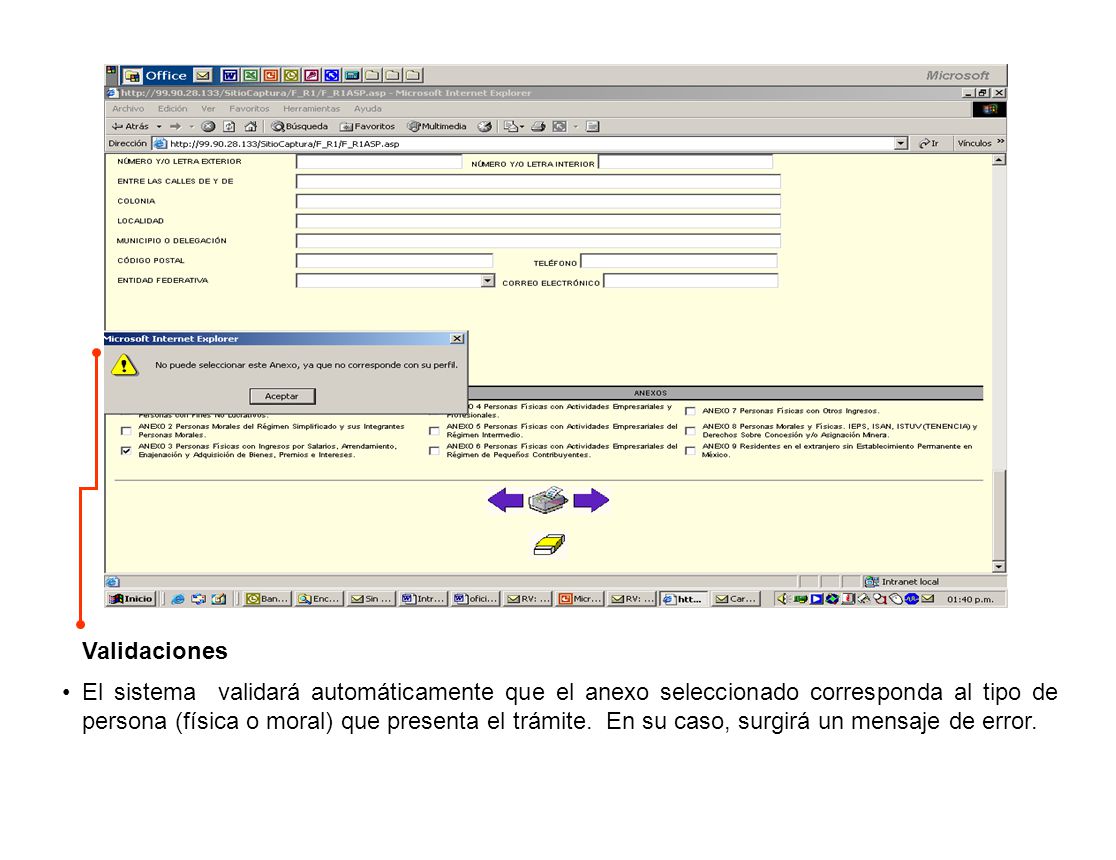Screen dimensions: 1116x860
Task: Go back with the Atrás button
Action: (130, 127)
